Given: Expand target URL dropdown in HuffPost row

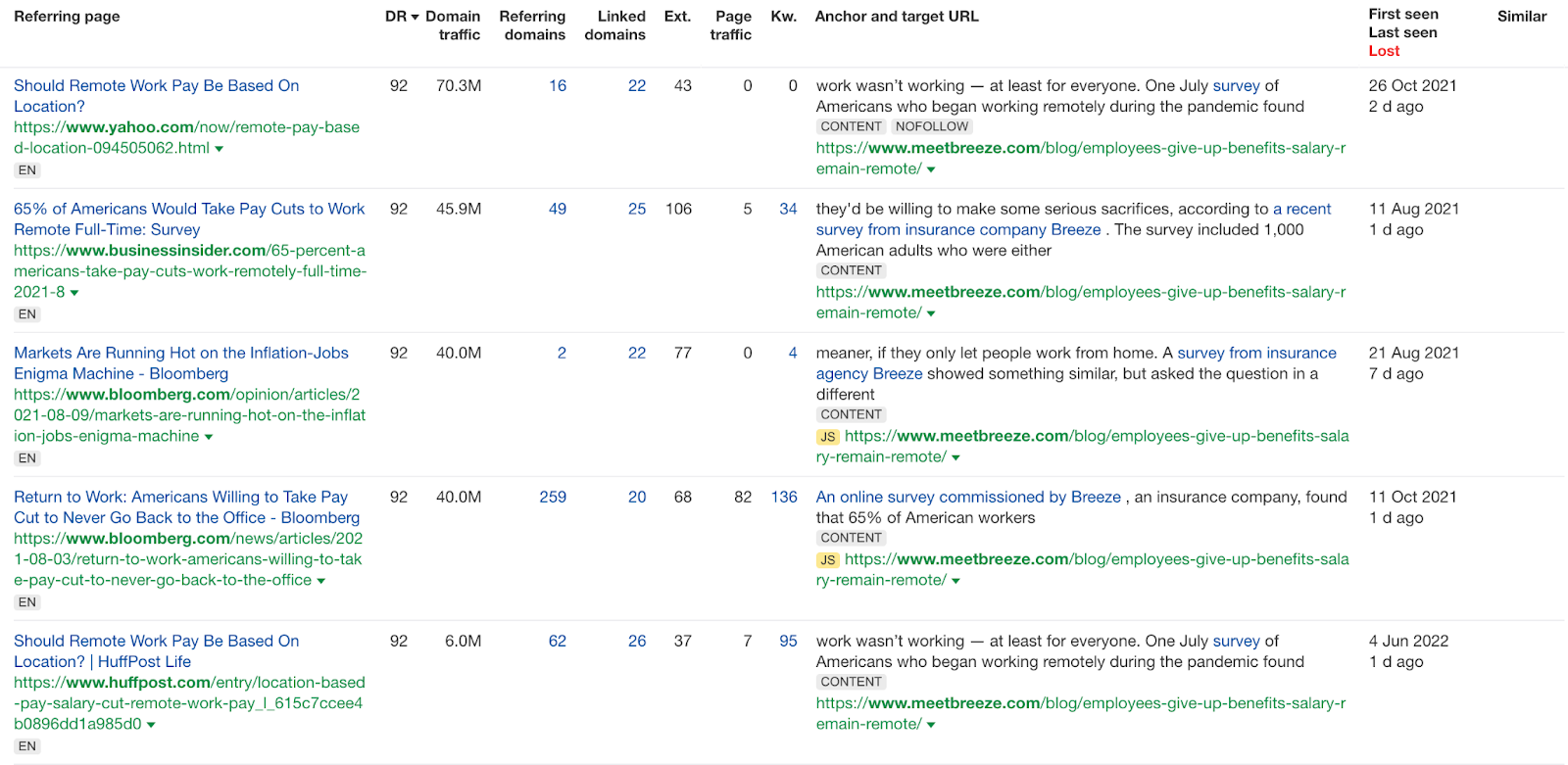Looking at the screenshot, I should tap(931, 725).
